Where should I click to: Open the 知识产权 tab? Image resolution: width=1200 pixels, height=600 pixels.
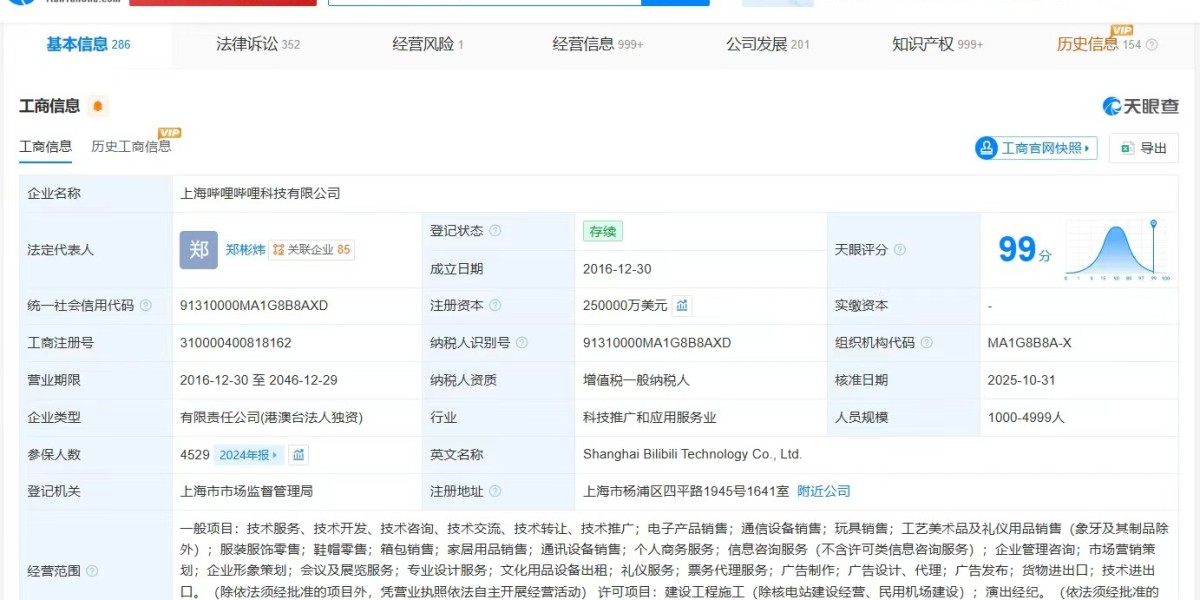click(937, 44)
